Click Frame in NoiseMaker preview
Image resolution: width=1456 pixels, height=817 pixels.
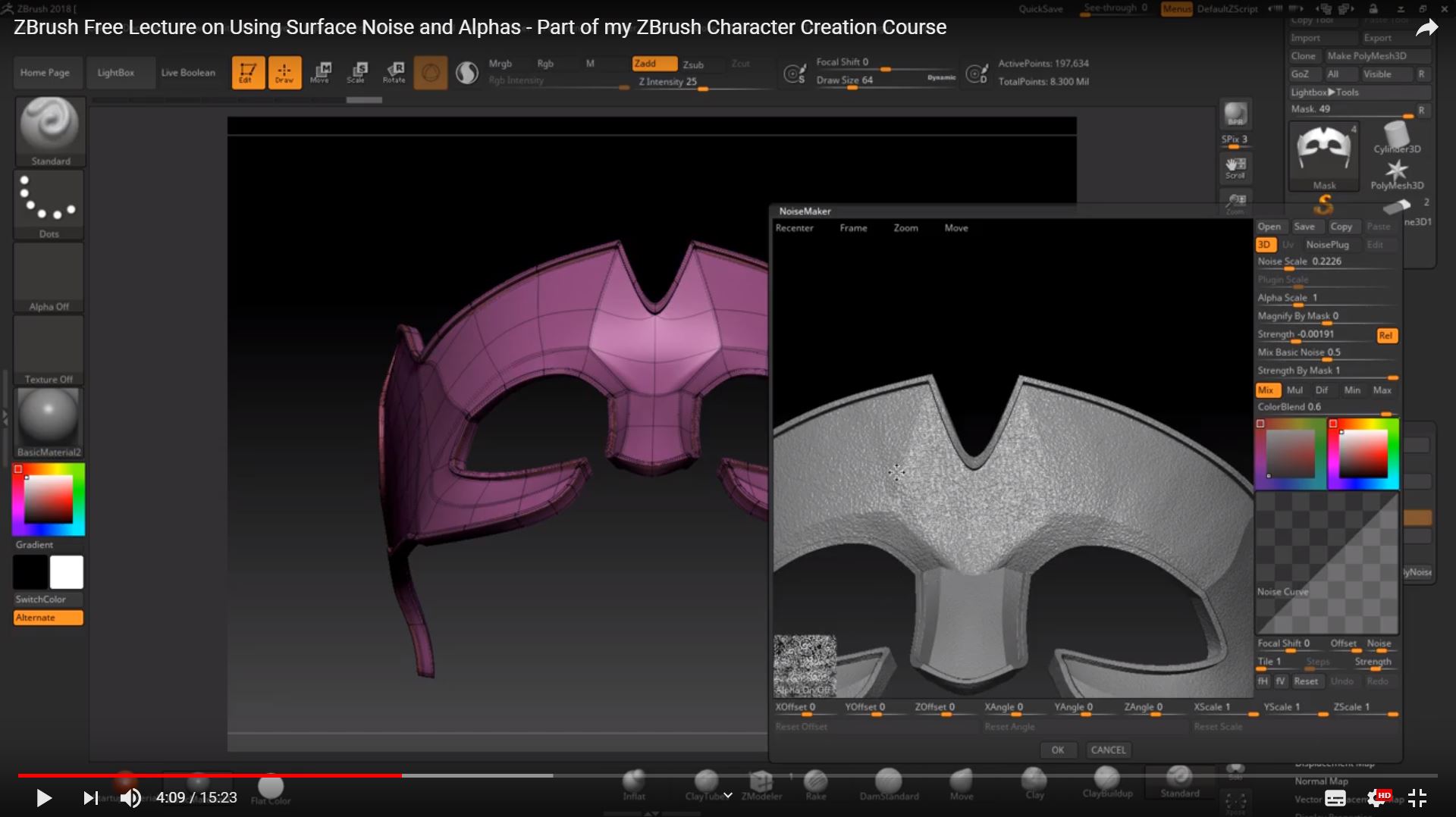(853, 227)
